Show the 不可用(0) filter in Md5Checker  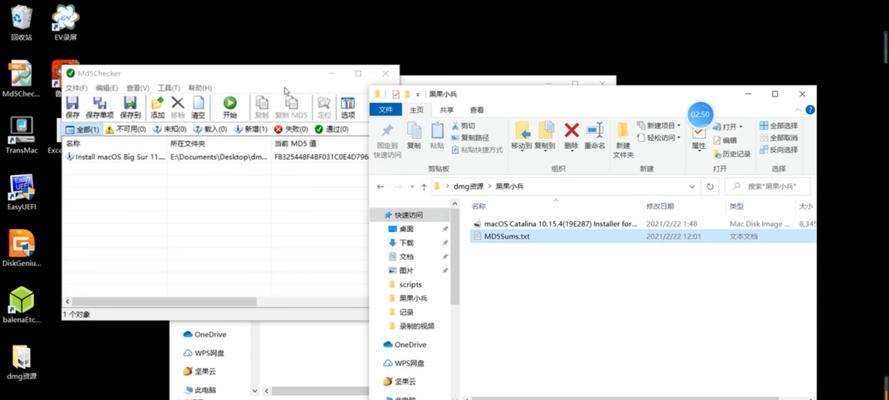pos(125,129)
